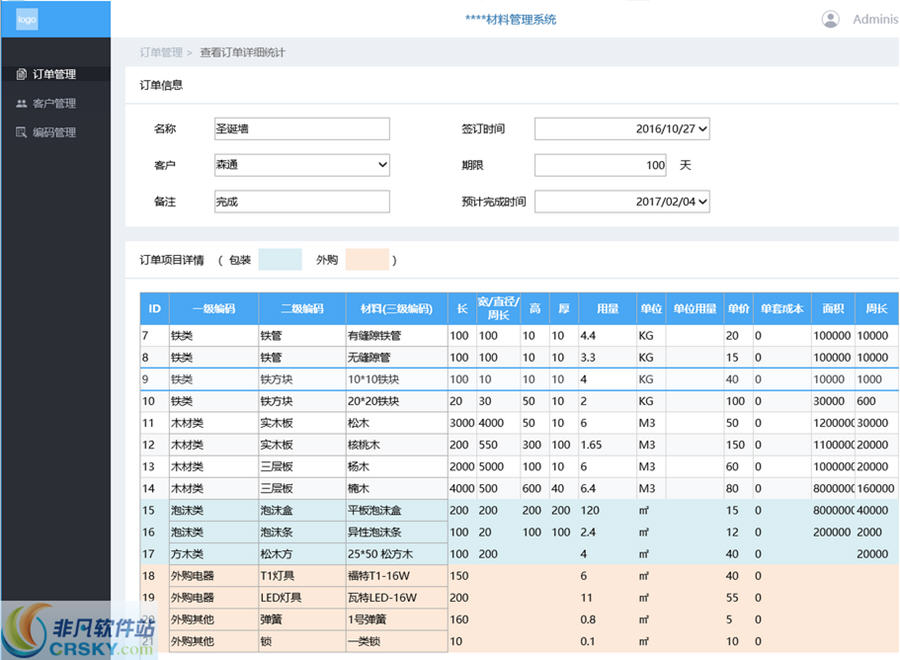900x660 pixels.
Task: Click the 备注 input field
Action: click(x=302, y=201)
